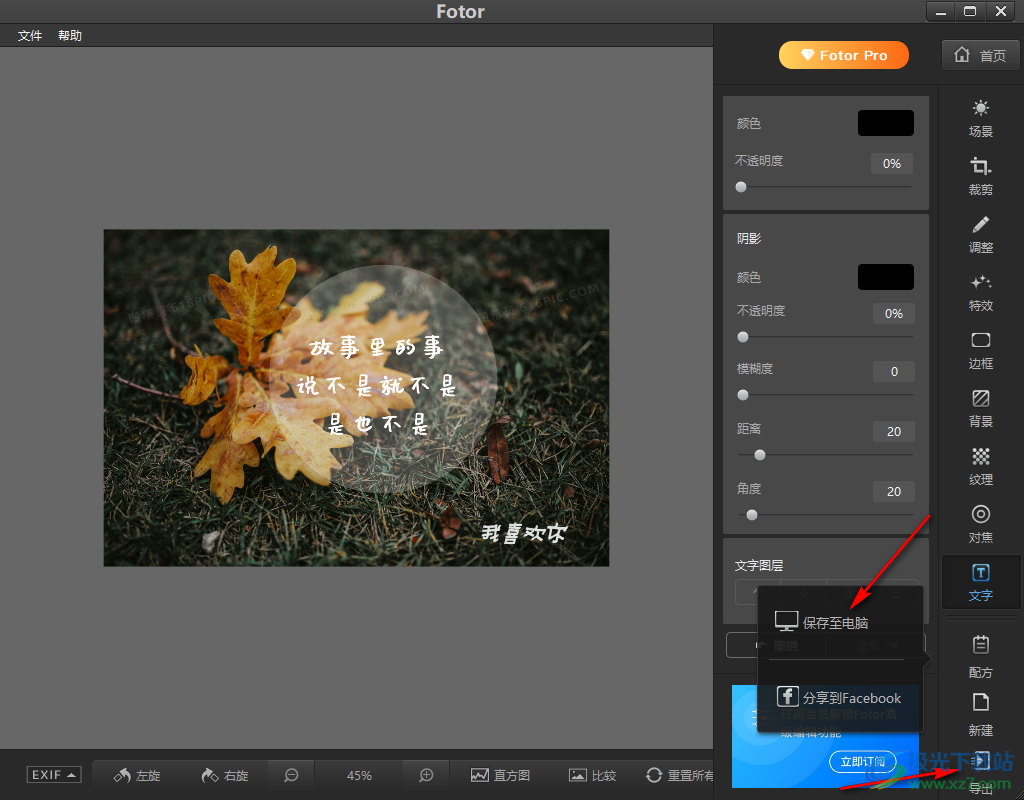Open the 文件 menu
Image resolution: width=1024 pixels, height=800 pixels.
tap(29, 35)
